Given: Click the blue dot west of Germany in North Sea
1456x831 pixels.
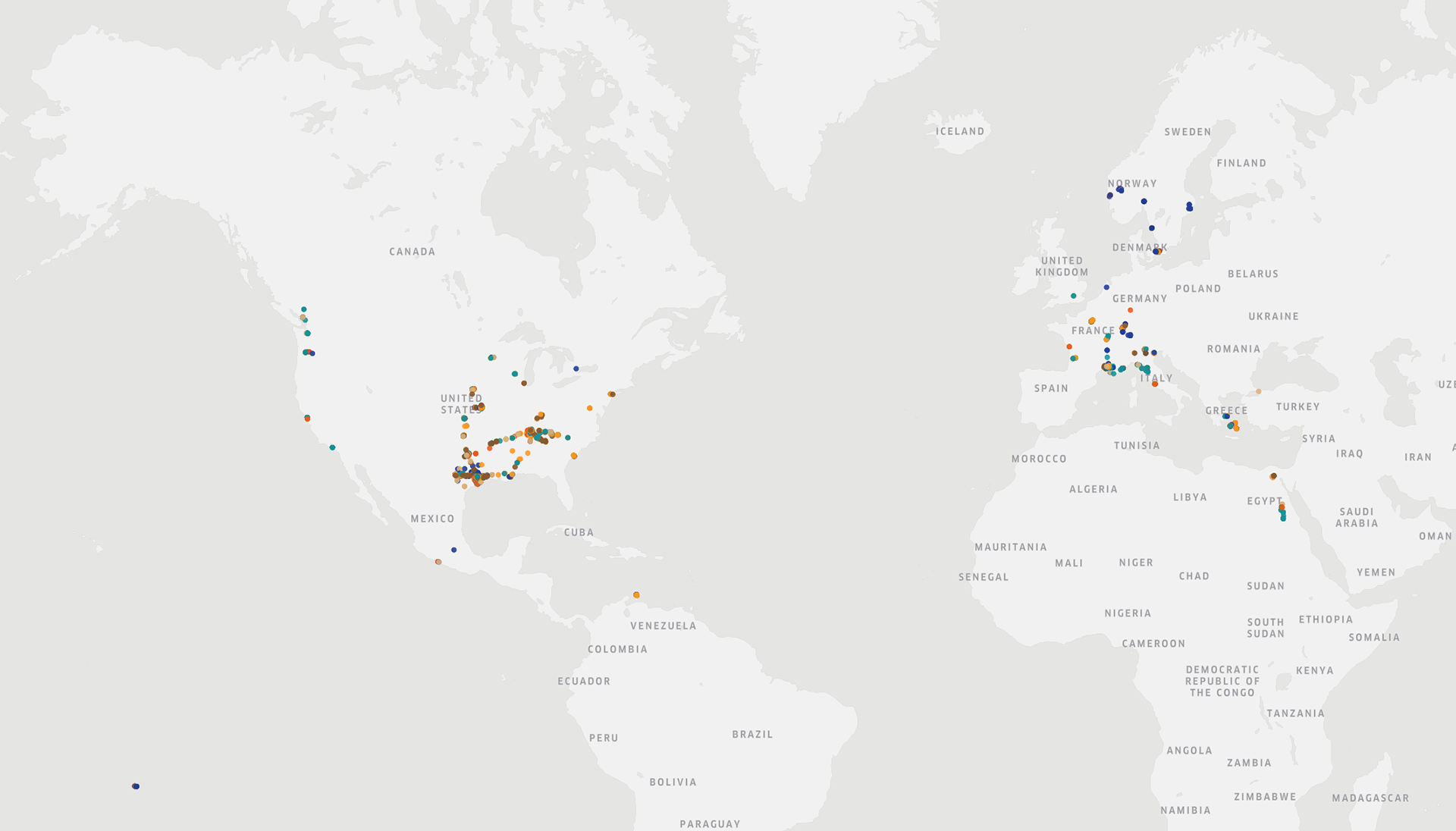Looking at the screenshot, I should 1106,287.
